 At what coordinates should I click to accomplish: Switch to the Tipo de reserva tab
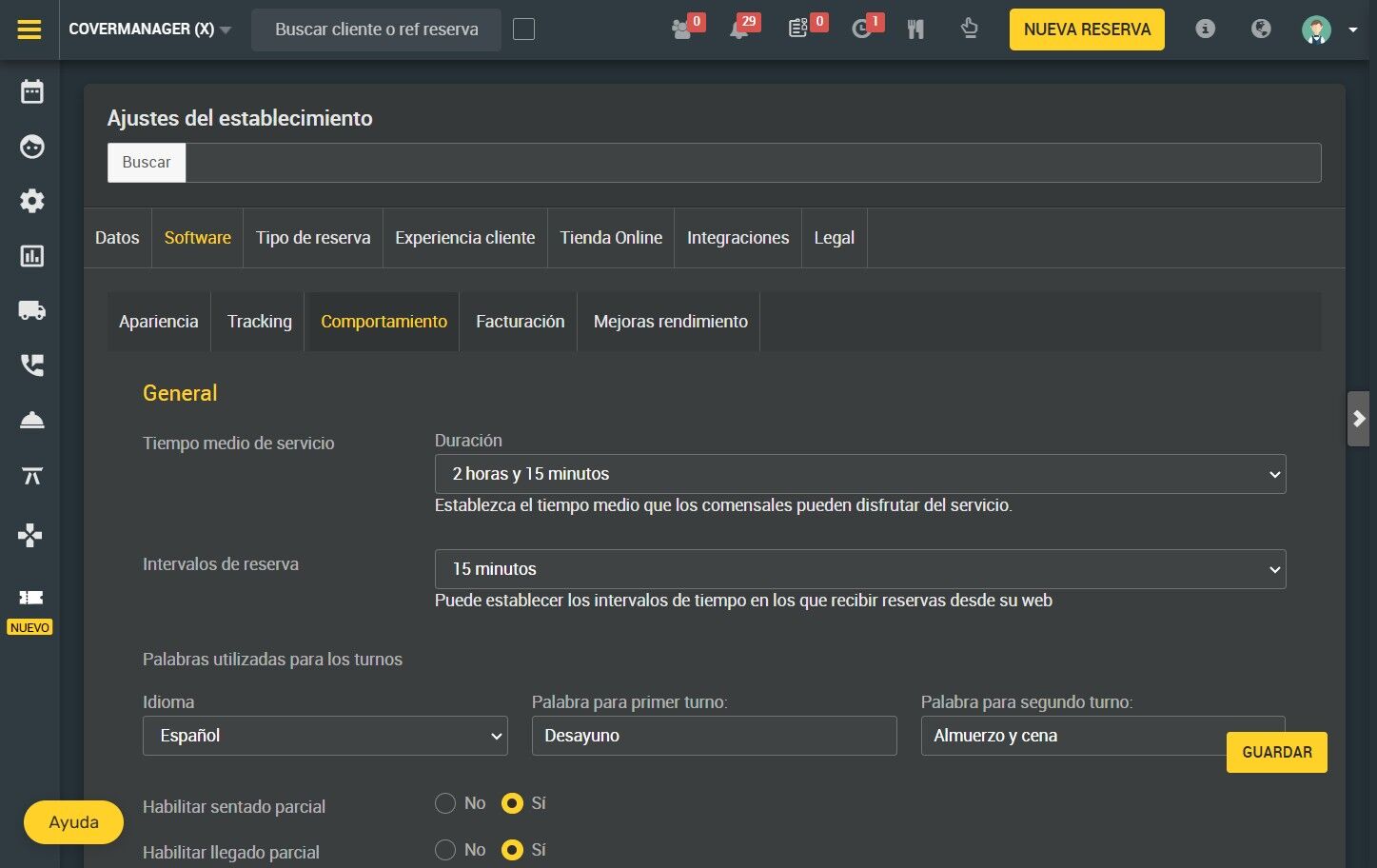[x=313, y=238]
